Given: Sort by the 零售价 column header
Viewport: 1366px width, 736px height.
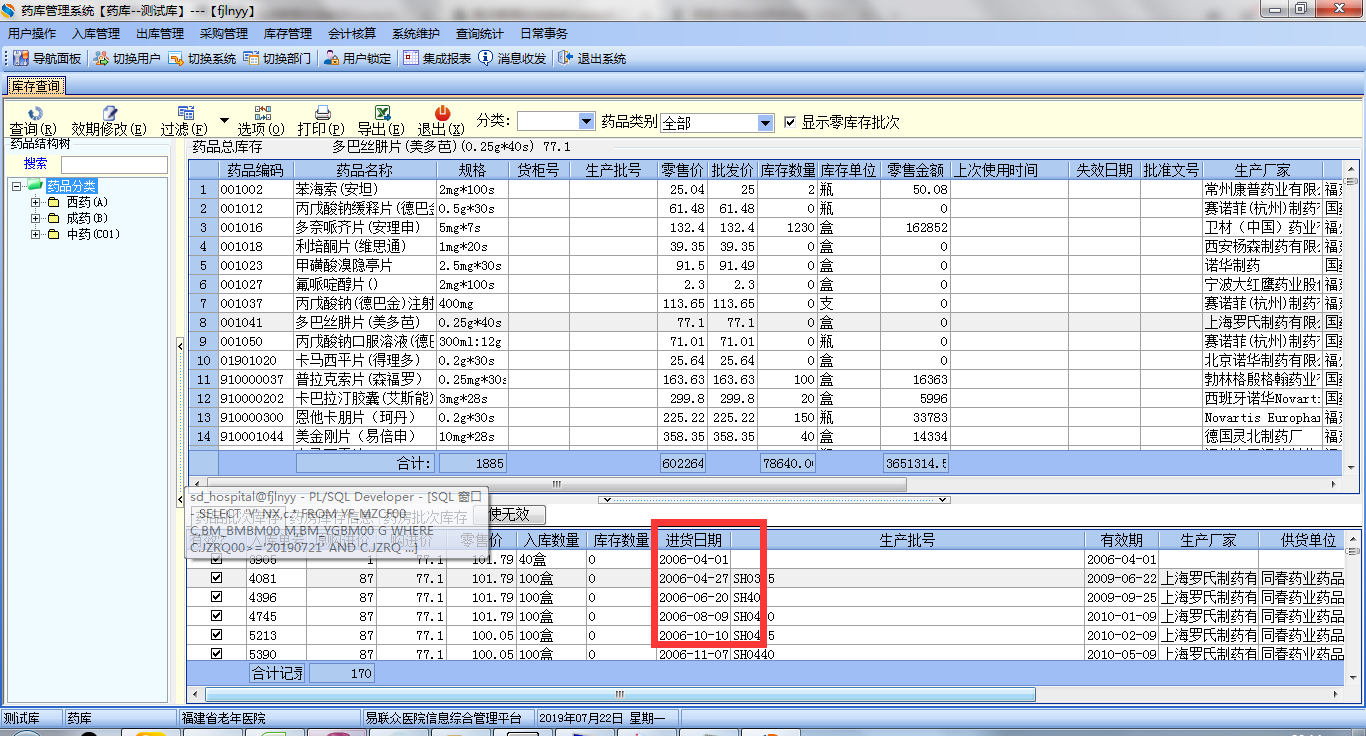Looking at the screenshot, I should (683, 170).
